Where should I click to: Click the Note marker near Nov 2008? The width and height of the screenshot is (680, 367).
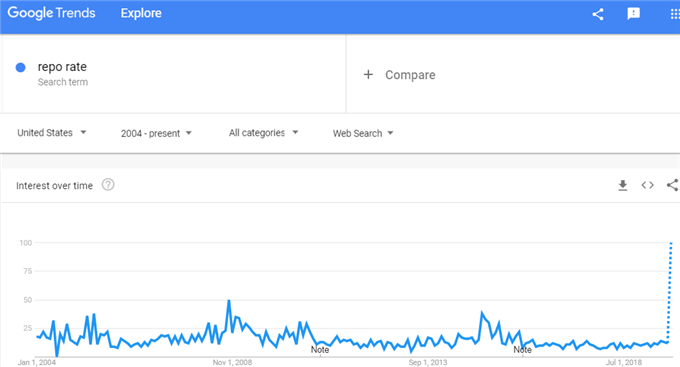point(320,350)
